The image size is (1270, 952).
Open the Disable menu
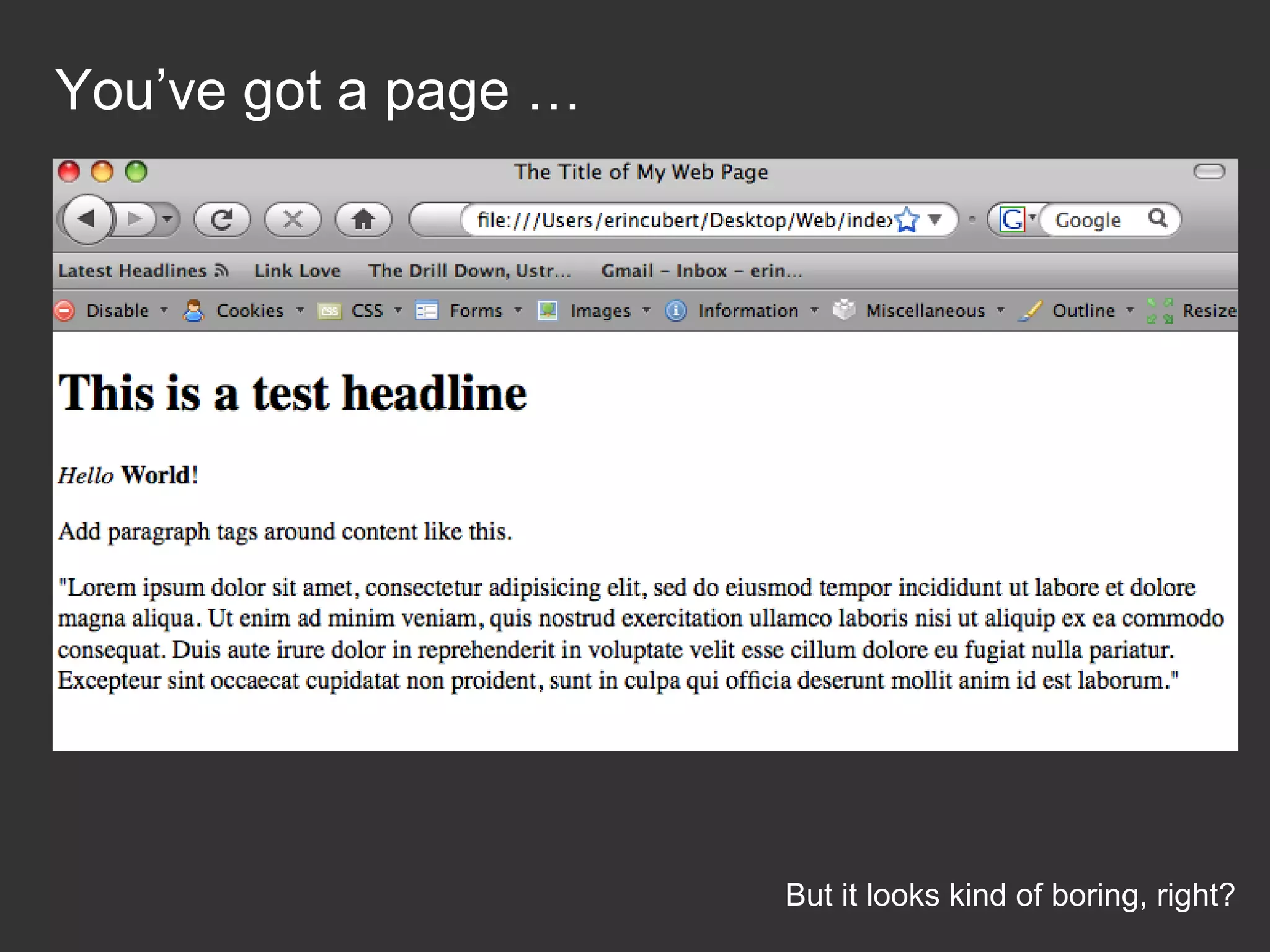pyautogui.click(x=117, y=311)
